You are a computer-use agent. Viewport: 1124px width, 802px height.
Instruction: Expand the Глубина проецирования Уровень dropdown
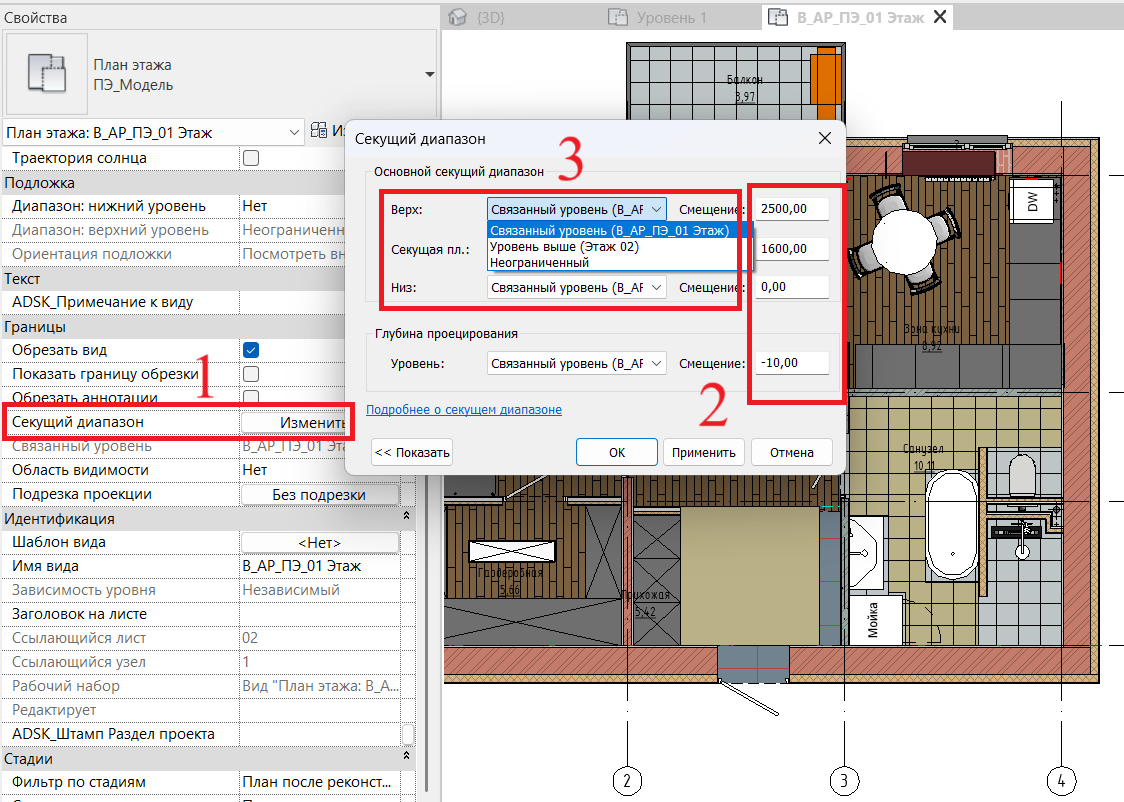[x=577, y=364]
